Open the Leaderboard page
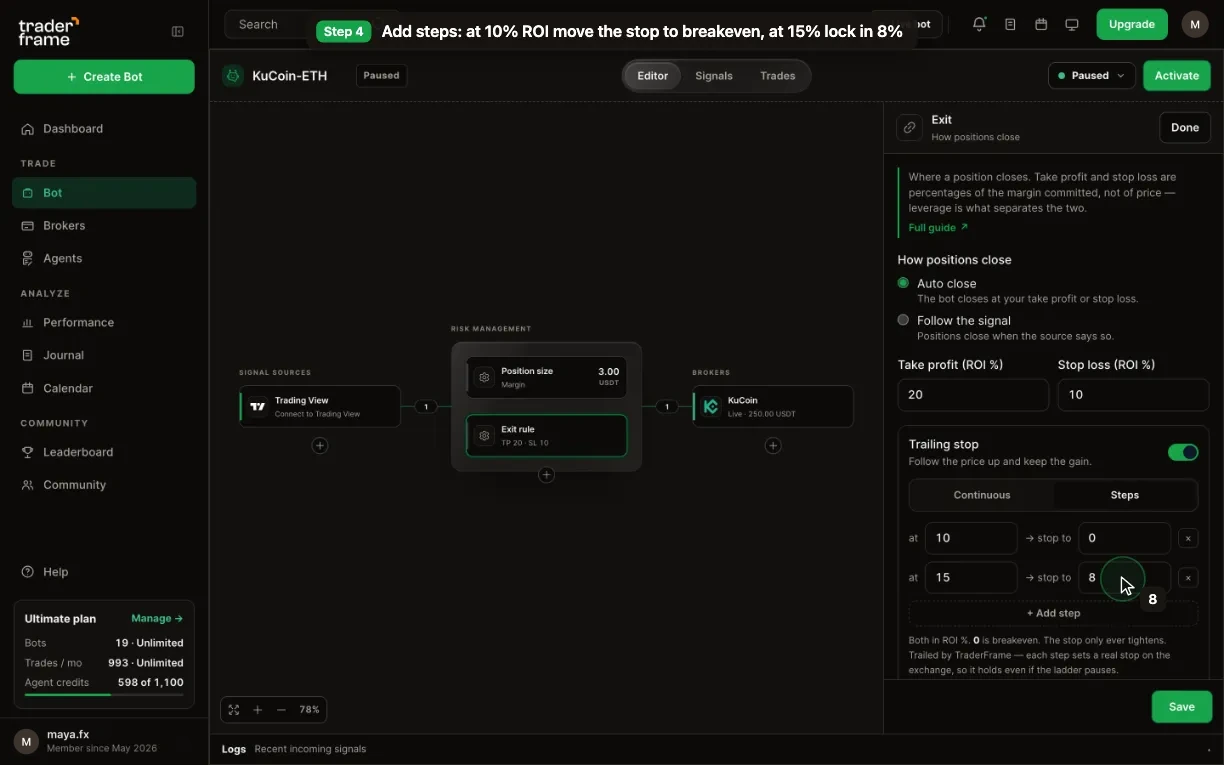1224x765 pixels. tap(104, 452)
